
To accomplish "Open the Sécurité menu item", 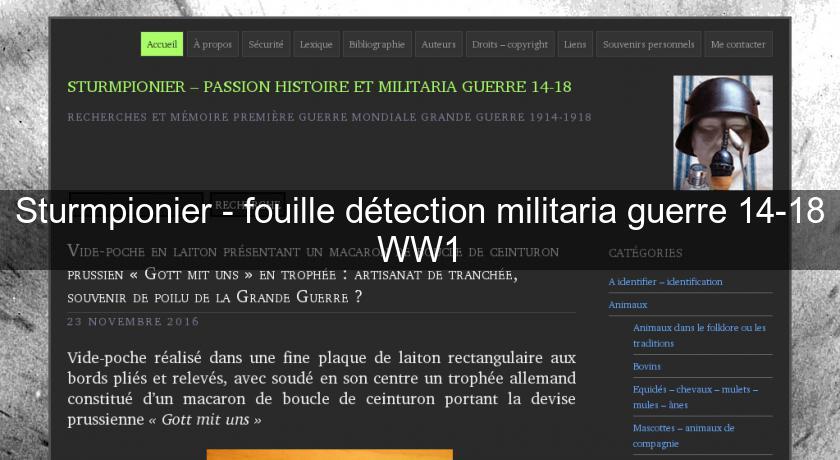I will (x=266, y=44).
